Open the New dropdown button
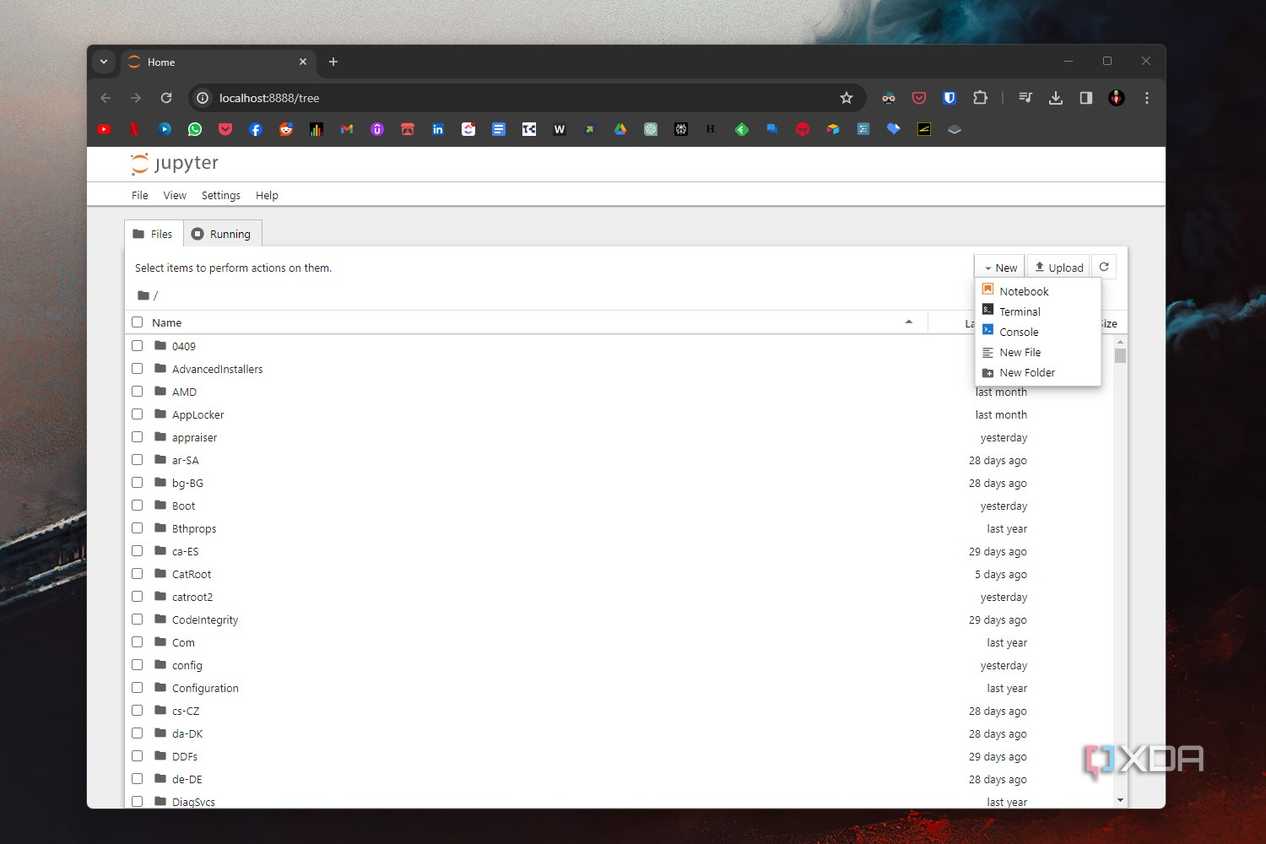This screenshot has height=844, width=1266. tap(999, 267)
